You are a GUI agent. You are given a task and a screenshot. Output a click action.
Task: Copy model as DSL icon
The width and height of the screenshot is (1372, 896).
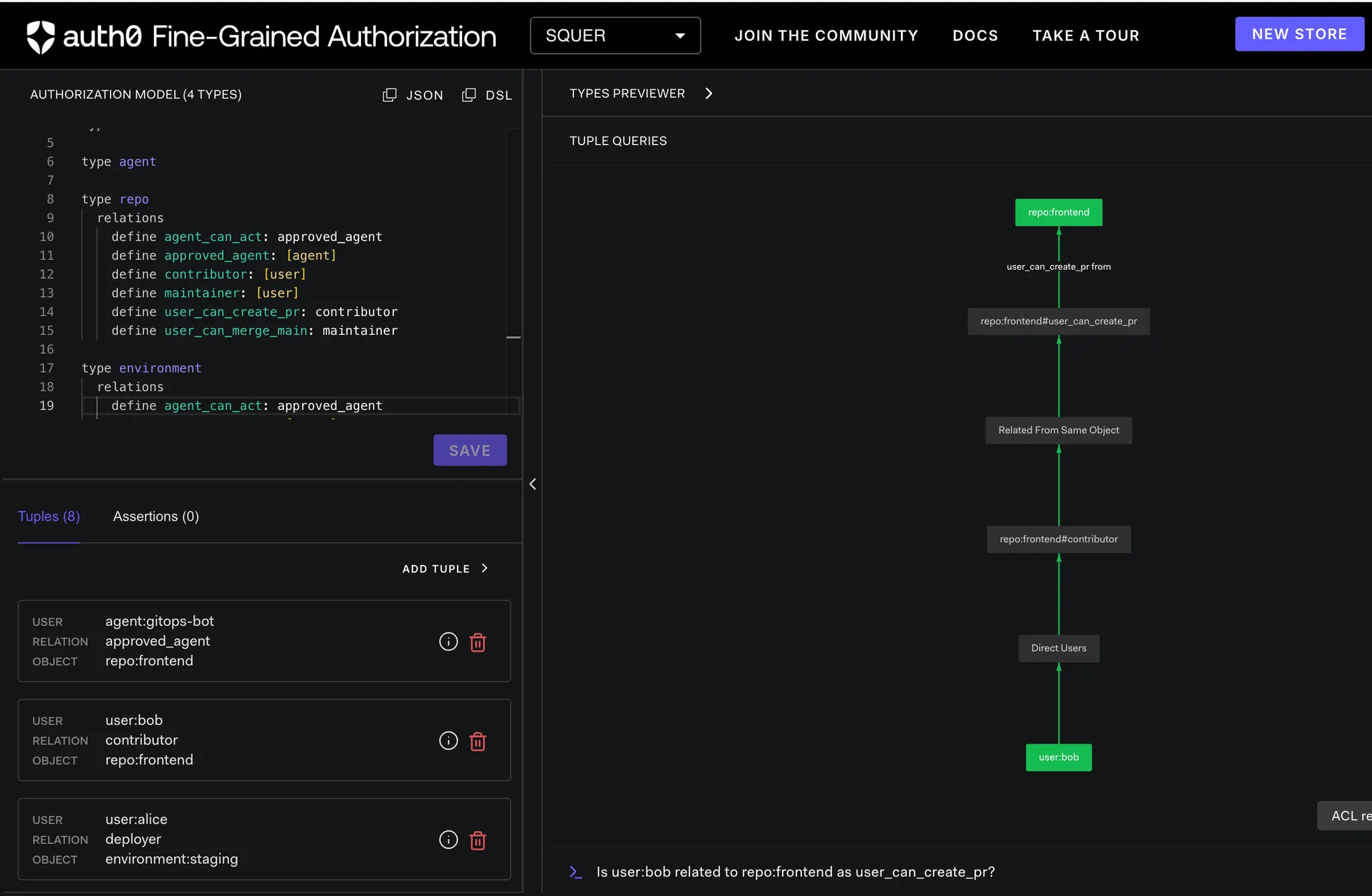click(x=469, y=95)
